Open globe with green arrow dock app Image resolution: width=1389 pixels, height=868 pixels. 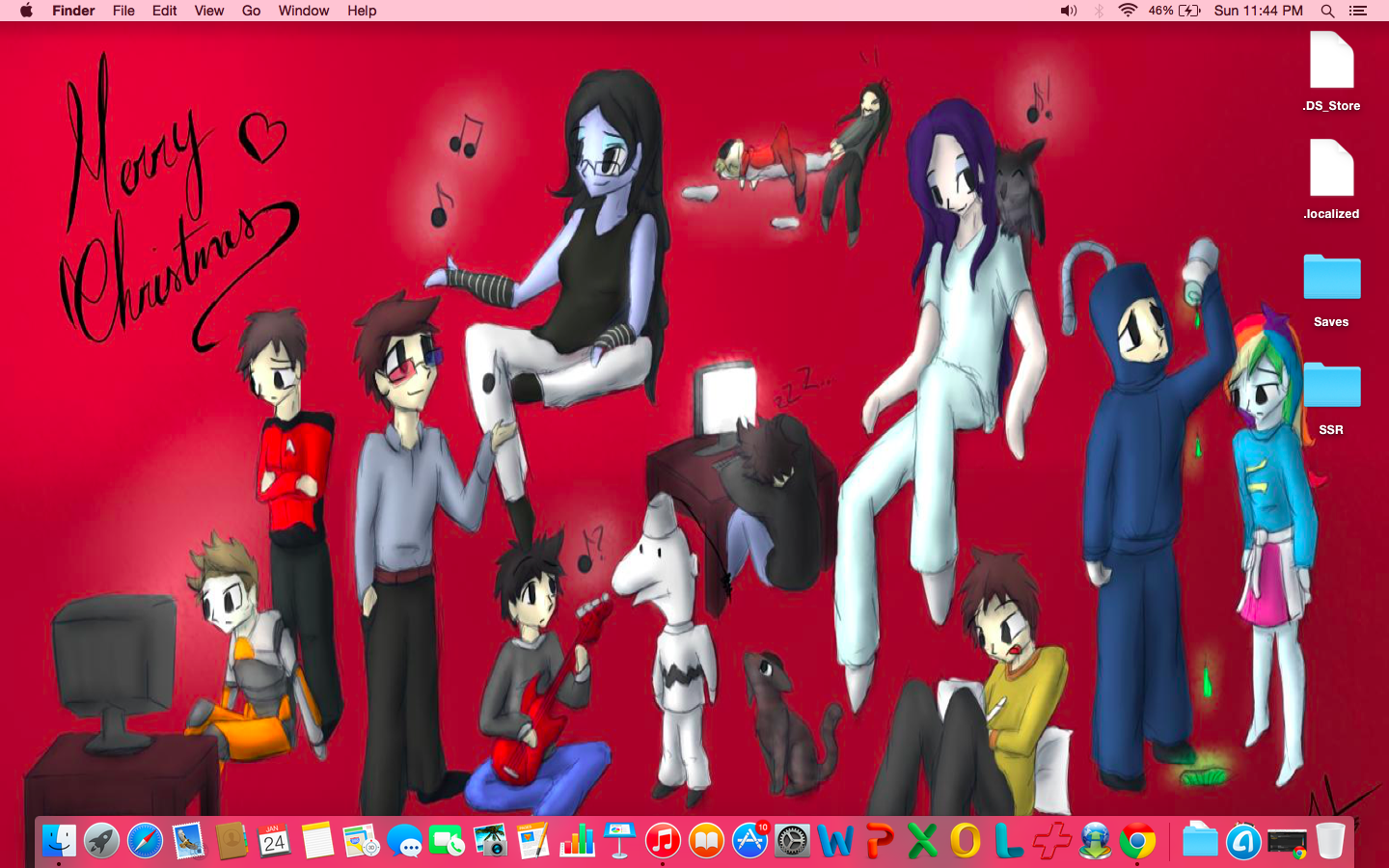pos(1095,841)
